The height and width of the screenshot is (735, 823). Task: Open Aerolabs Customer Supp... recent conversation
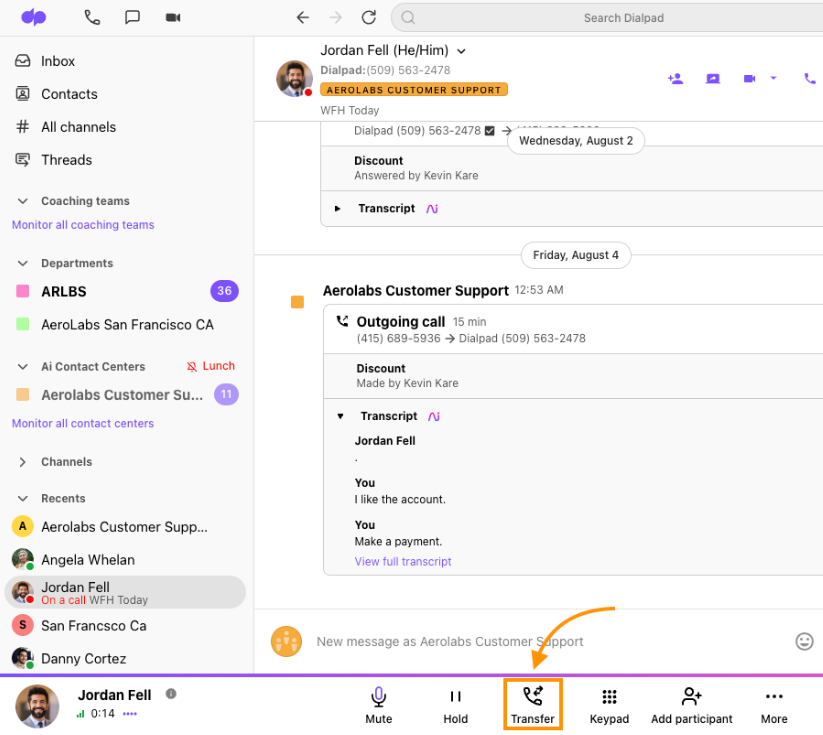click(x=125, y=527)
